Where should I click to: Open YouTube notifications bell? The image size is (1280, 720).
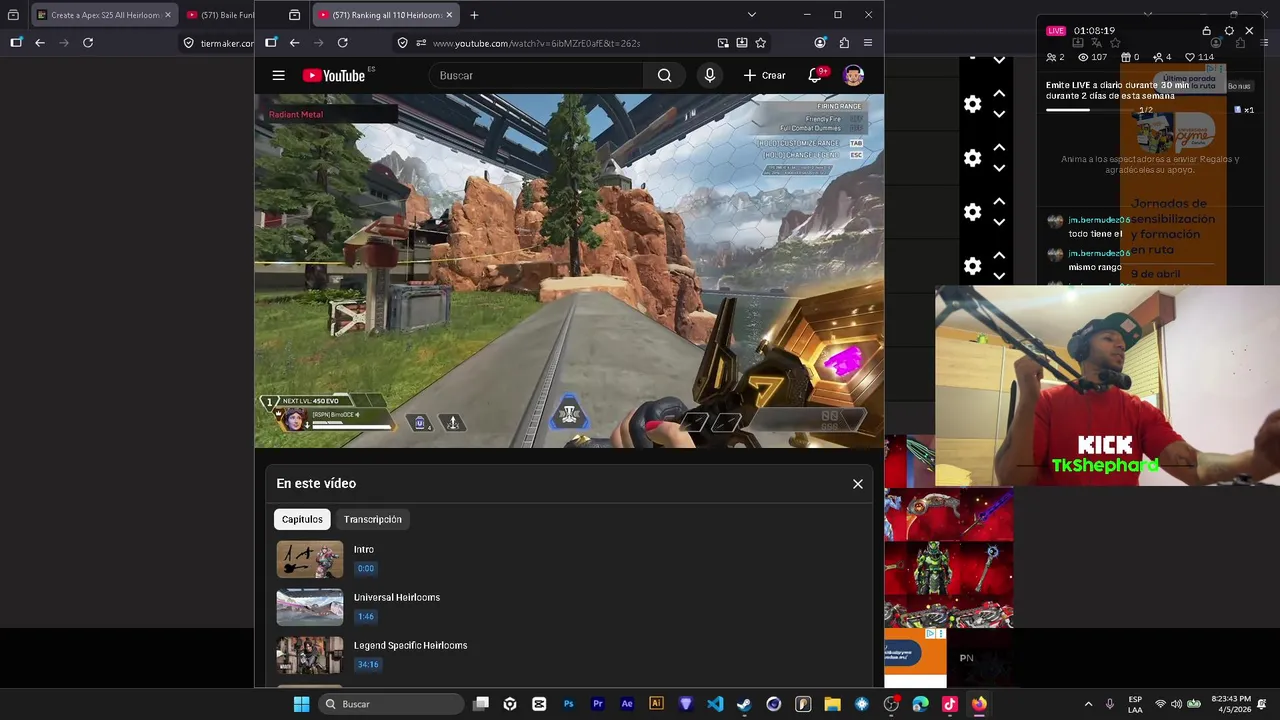[815, 75]
